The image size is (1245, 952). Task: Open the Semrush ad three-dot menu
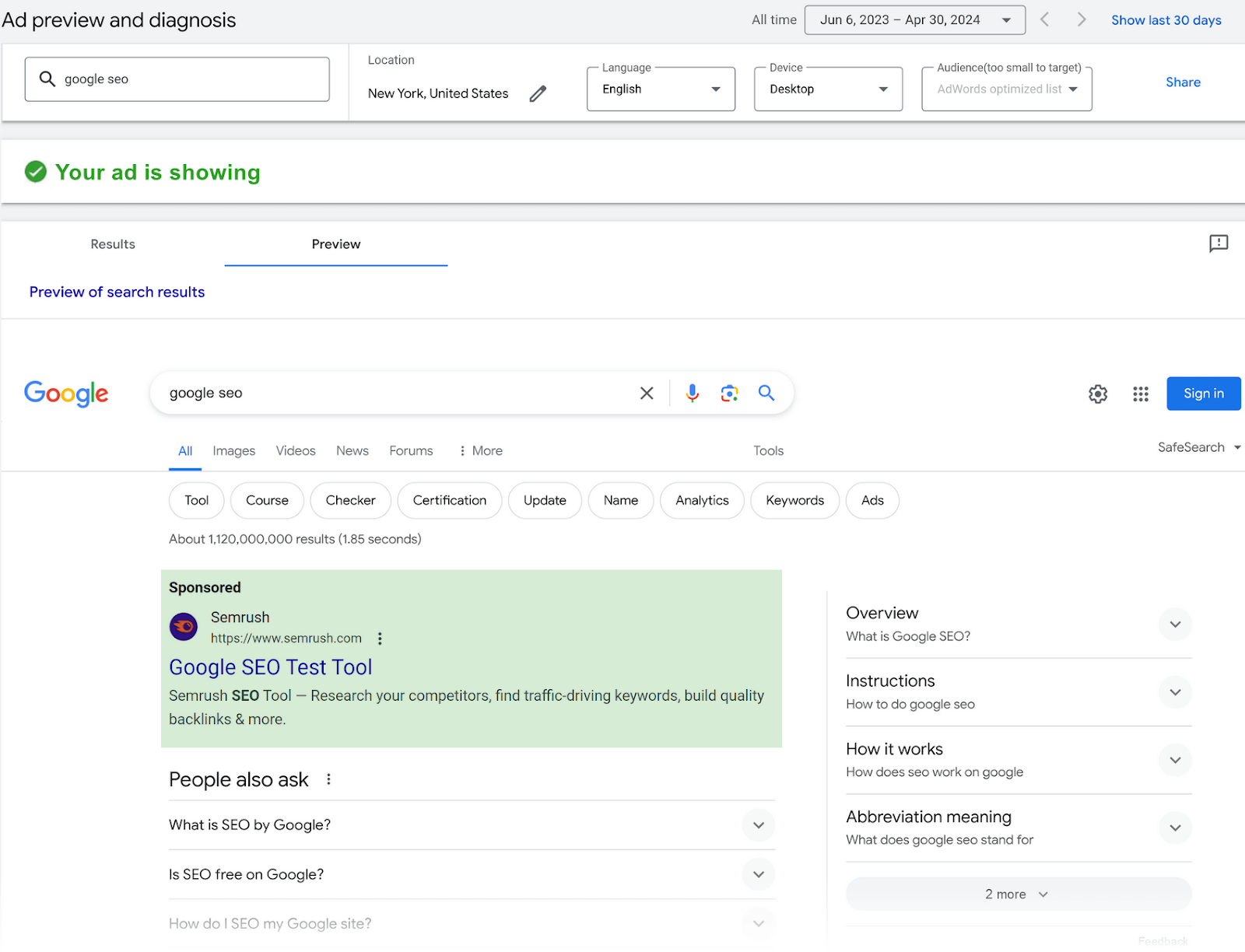tap(380, 638)
